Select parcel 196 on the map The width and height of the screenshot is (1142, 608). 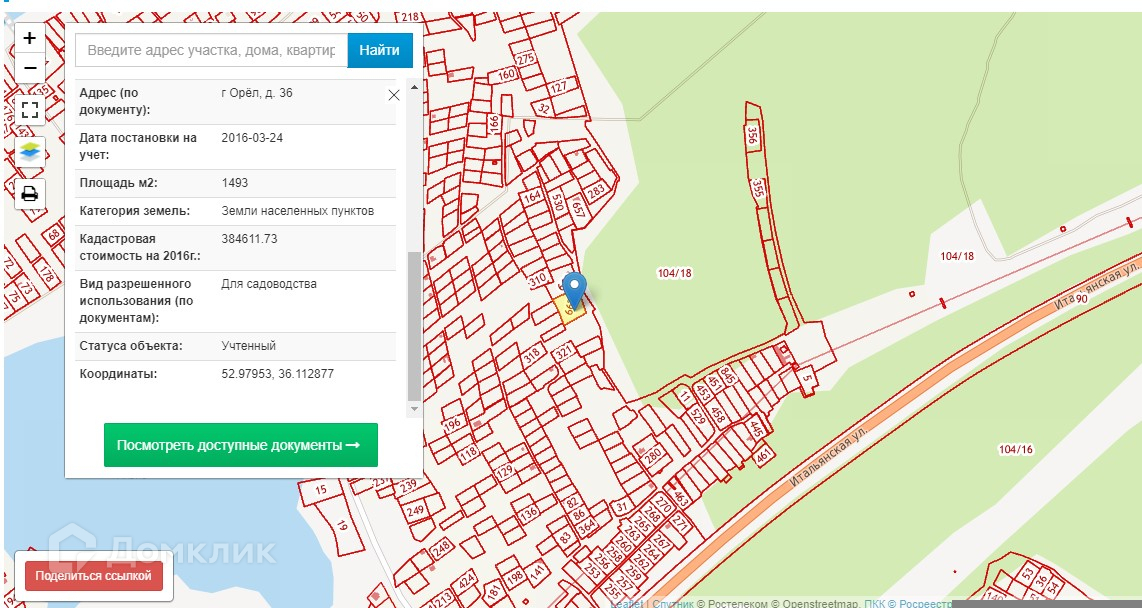453,425
